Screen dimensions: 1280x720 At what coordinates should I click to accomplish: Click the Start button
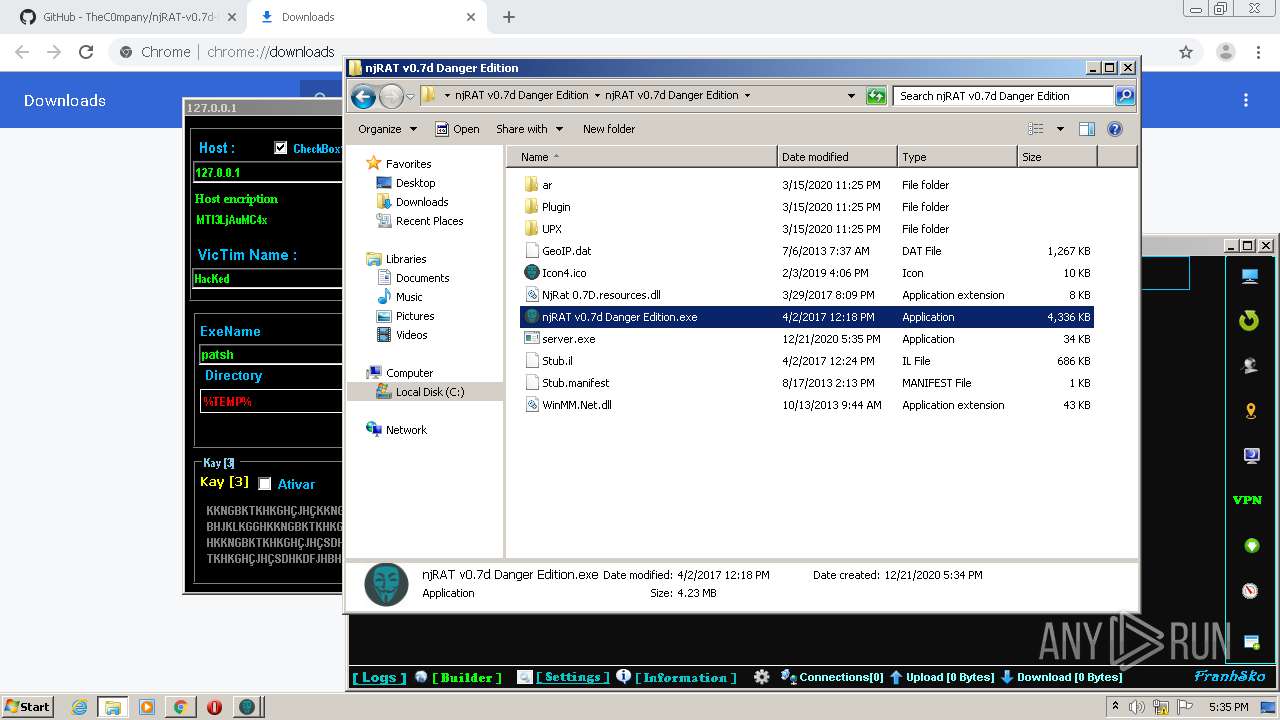pos(28,706)
